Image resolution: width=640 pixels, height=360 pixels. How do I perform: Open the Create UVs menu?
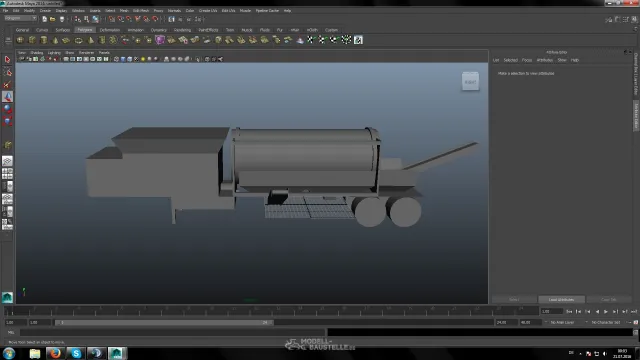[208, 11]
